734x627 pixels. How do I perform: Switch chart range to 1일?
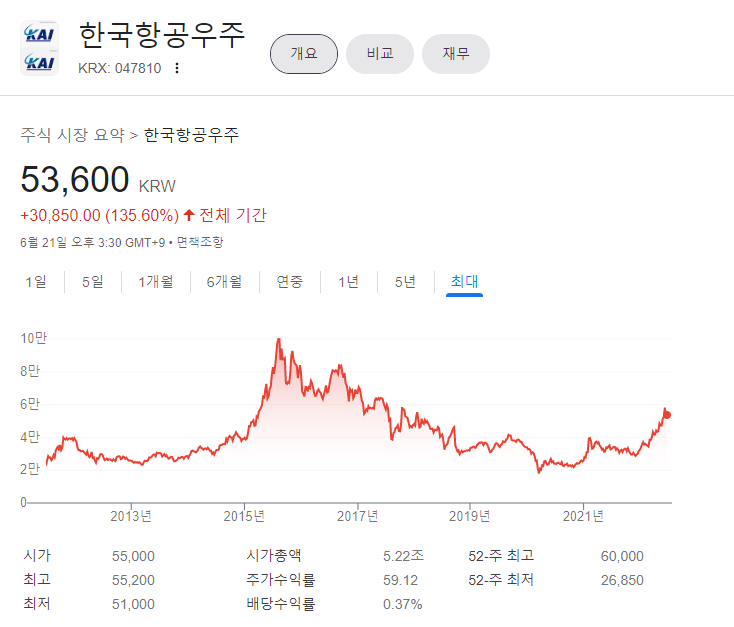[36, 282]
